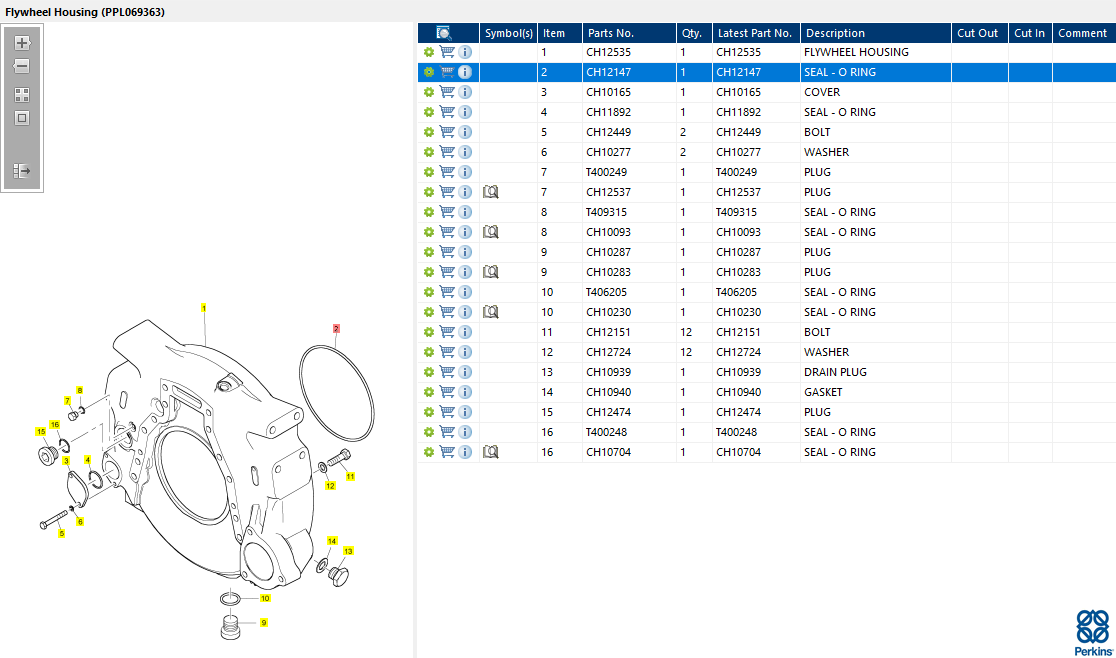This screenshot has width=1116, height=658.
Task: Click the Flywheel Housing (PPL069363) title
Action: [x=85, y=12]
